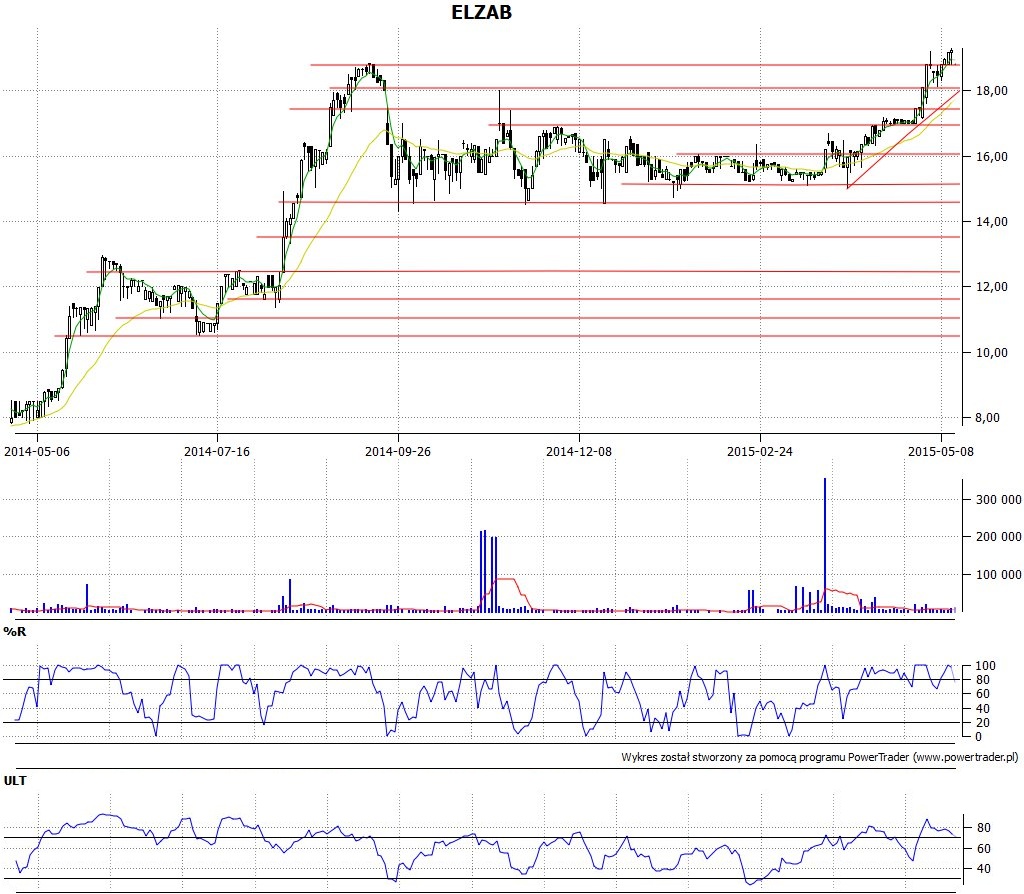Click the 60 label on ULT axis
Image resolution: width=1024 pixels, height=894 pixels.
pyautogui.click(x=984, y=849)
